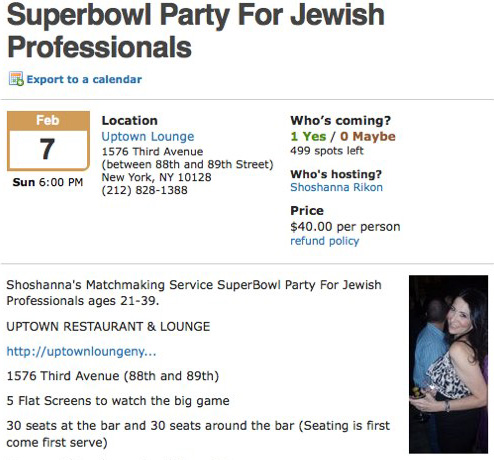Open the Export to a calendar link
The image size is (494, 460).
[84, 79]
